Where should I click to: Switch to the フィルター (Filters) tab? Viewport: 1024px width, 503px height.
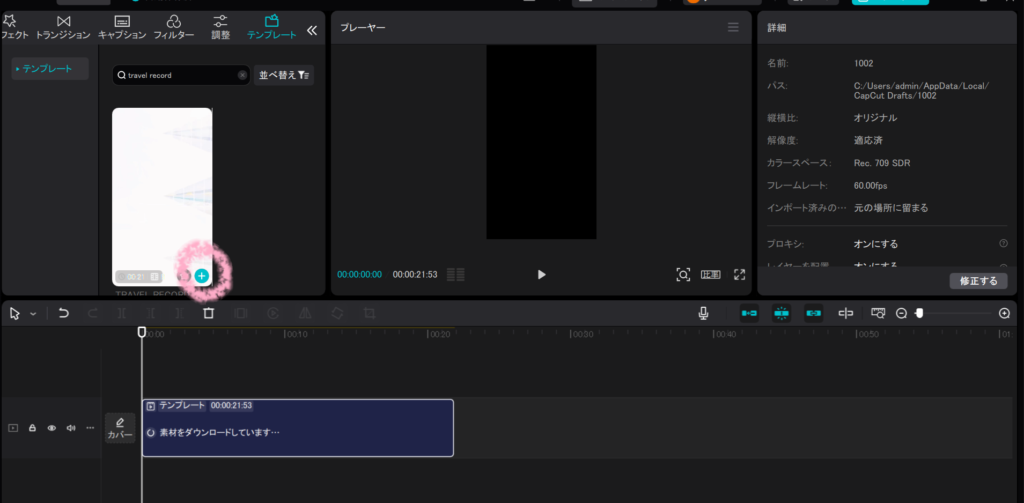pos(174,27)
